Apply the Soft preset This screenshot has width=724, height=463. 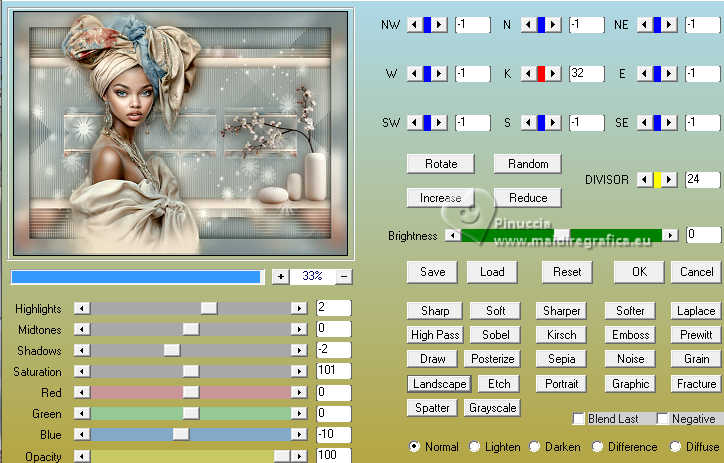pyautogui.click(x=495, y=311)
